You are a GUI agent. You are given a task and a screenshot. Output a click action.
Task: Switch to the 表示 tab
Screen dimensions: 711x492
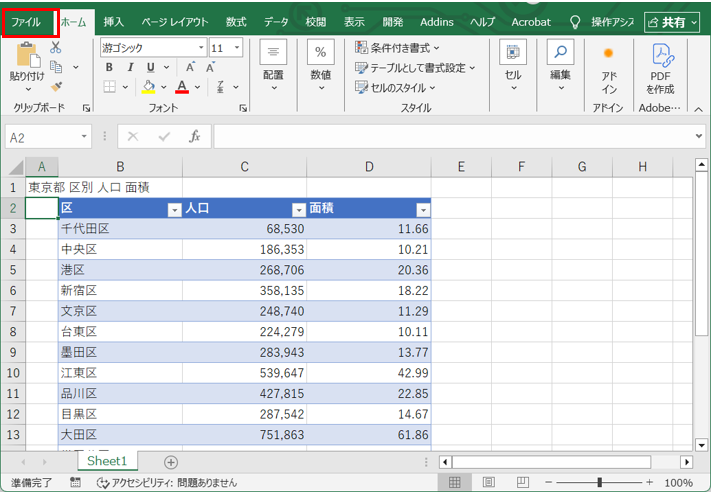(x=354, y=22)
